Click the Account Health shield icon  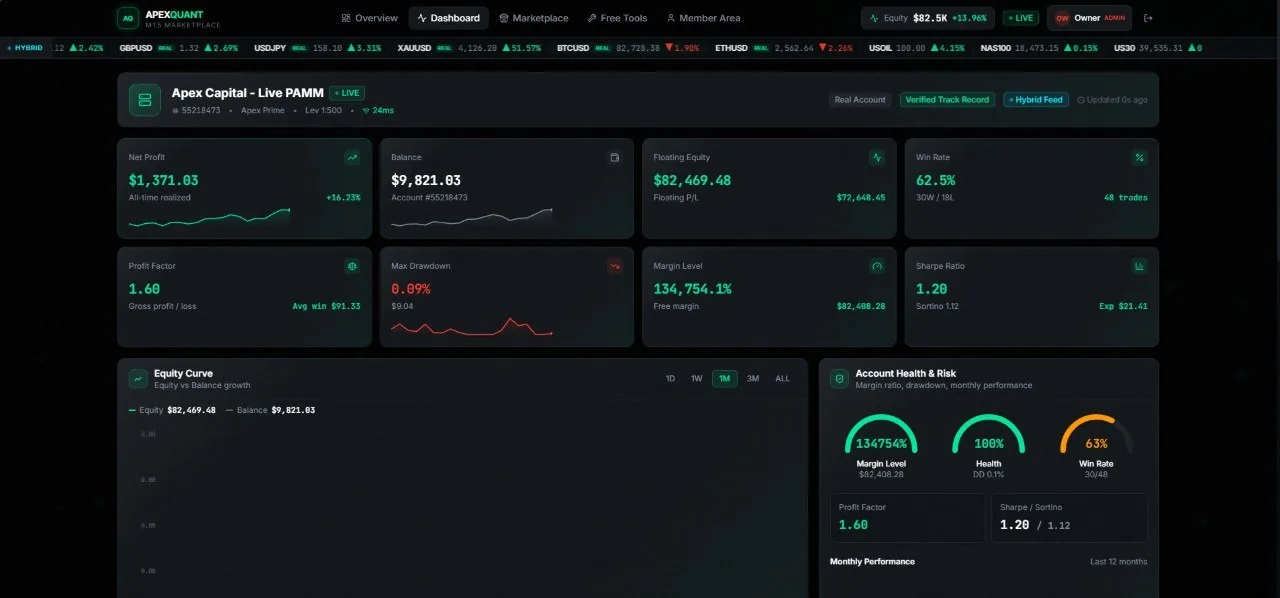[840, 379]
